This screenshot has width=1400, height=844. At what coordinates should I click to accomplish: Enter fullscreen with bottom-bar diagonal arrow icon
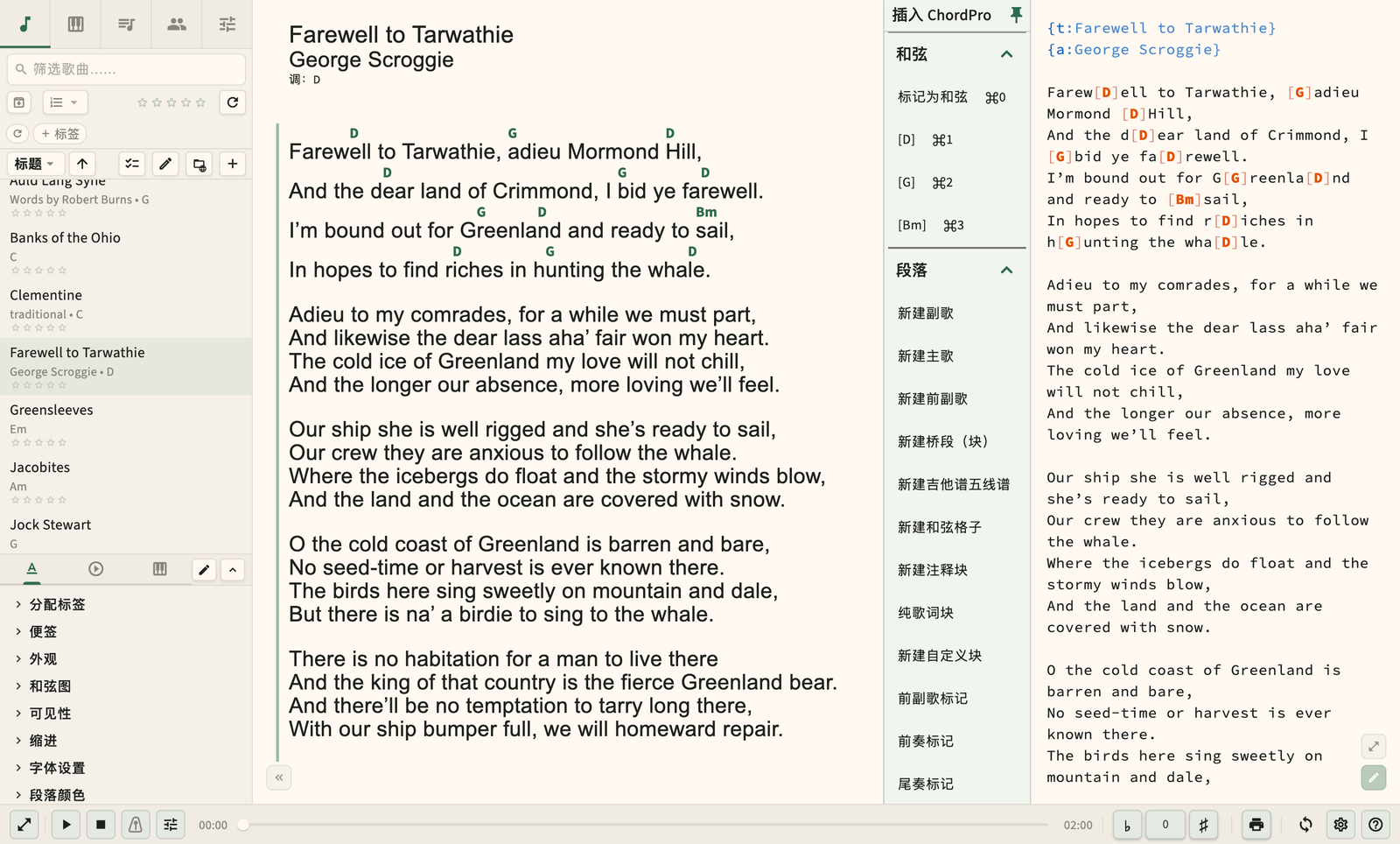click(24, 825)
